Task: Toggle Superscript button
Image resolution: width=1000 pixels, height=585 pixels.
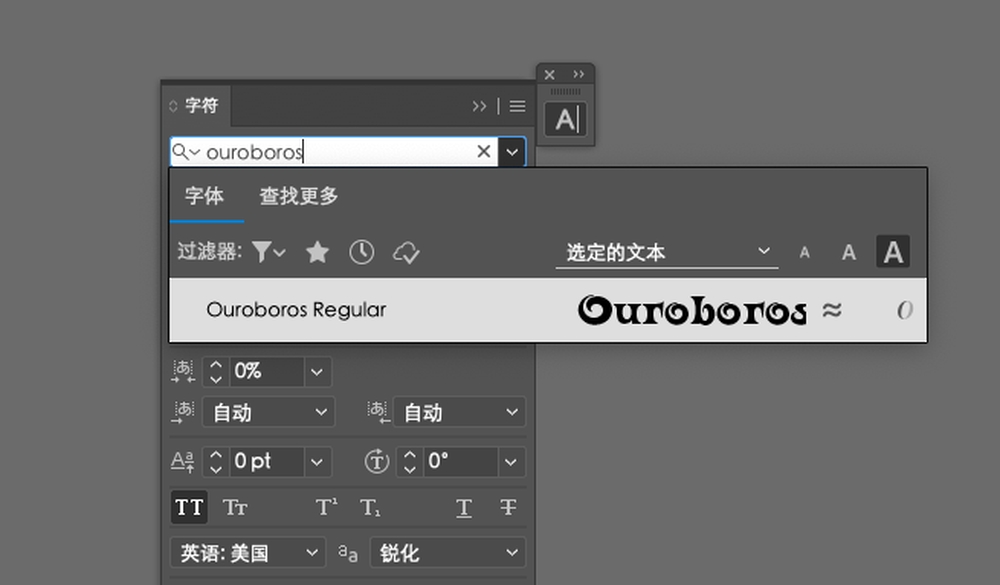Action: point(327,508)
